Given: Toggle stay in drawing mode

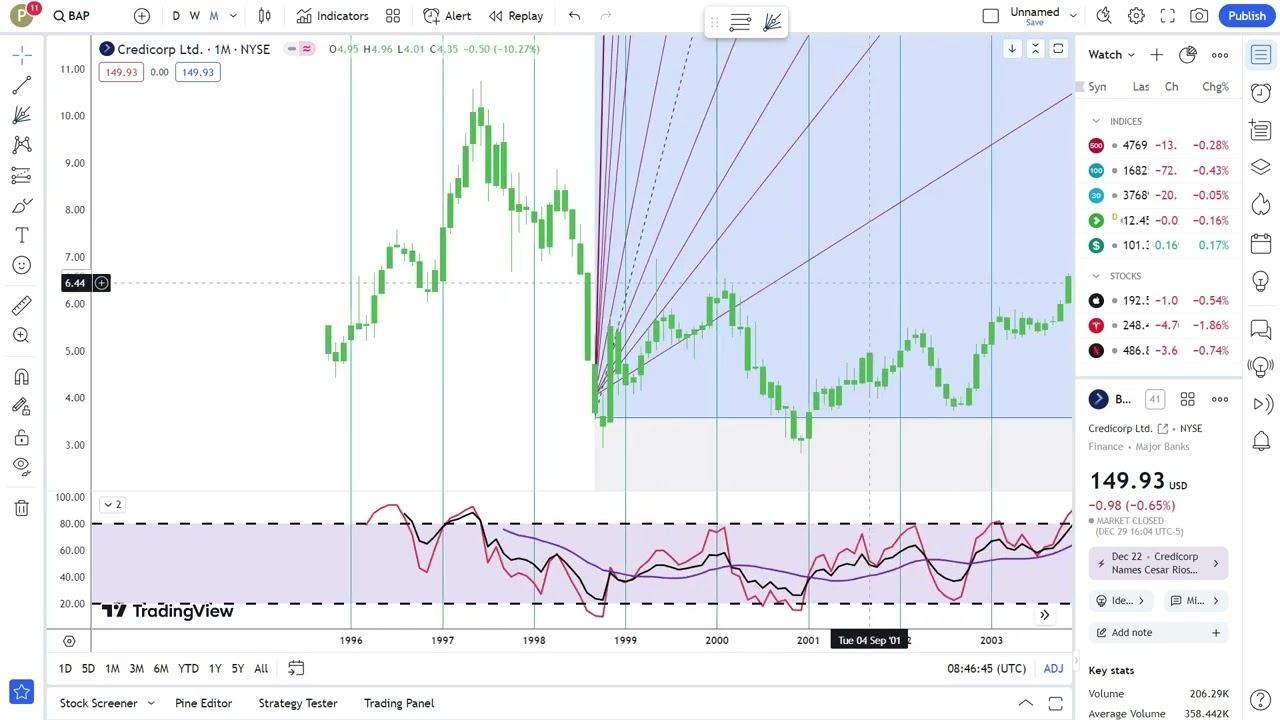Looking at the screenshot, I should 21,407.
